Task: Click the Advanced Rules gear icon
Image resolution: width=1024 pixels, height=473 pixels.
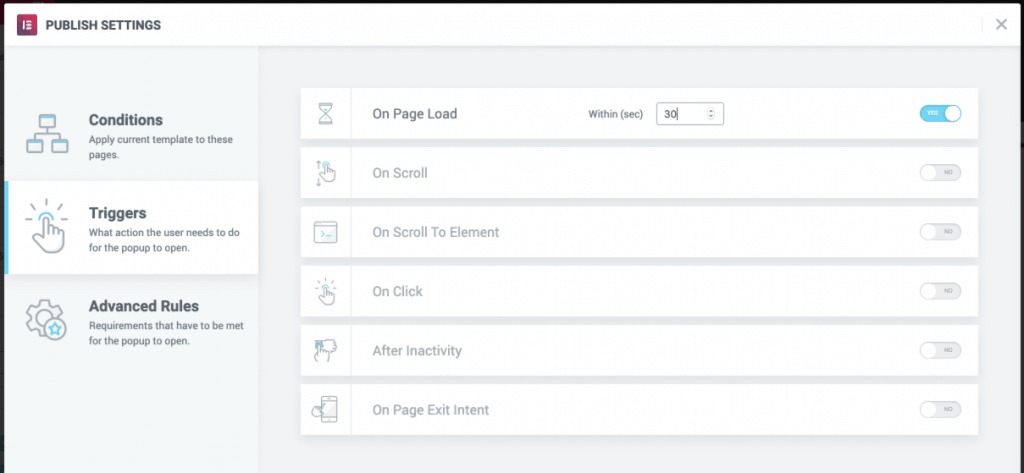Action: pyautogui.click(x=46, y=319)
